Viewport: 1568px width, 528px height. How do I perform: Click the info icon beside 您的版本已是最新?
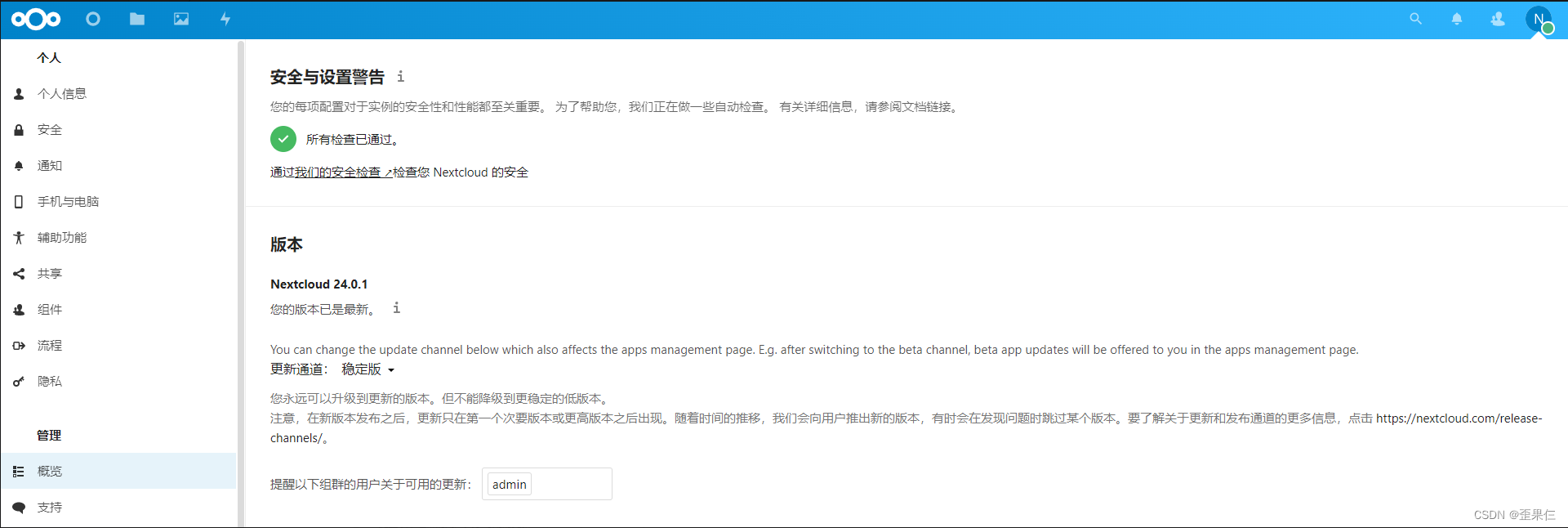click(x=396, y=307)
